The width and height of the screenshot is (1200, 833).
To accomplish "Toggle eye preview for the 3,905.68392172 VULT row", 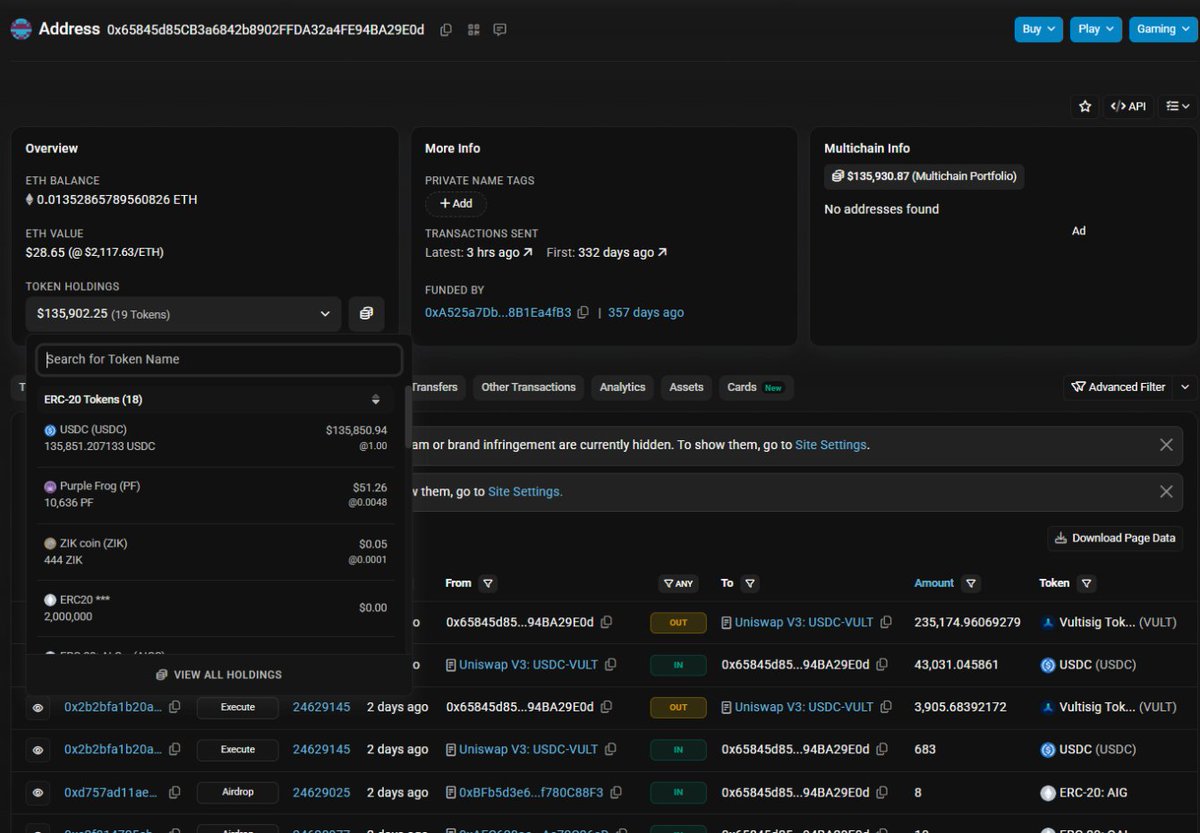I will pyautogui.click(x=38, y=707).
